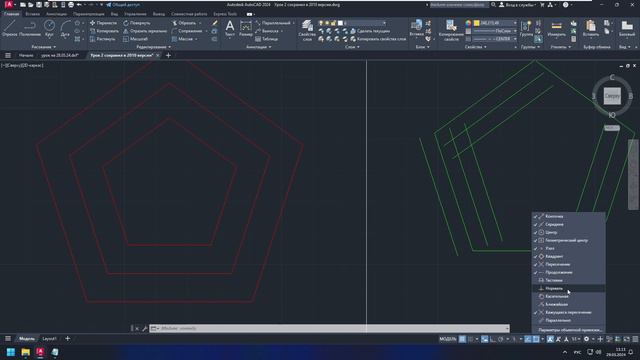Expand the Modify (Редактирование) panel

(153, 47)
